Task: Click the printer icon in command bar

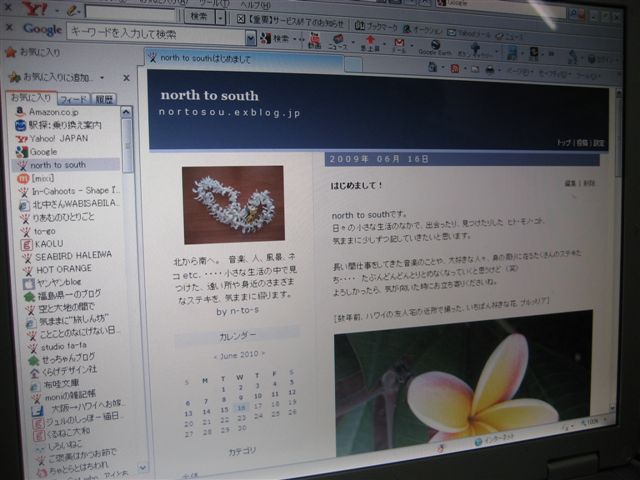Action: click(x=489, y=70)
